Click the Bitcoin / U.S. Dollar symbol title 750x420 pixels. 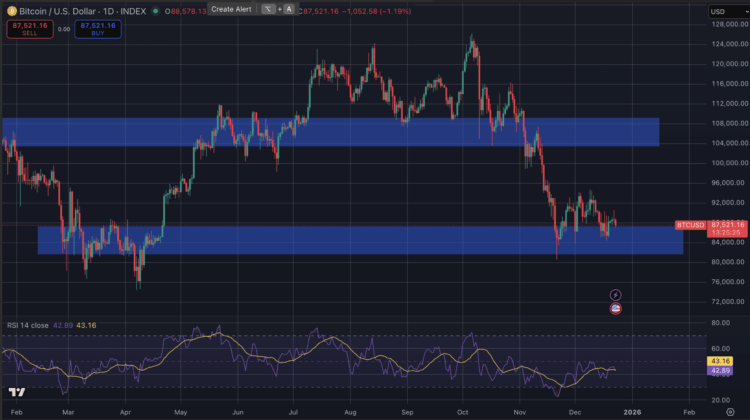[82, 11]
